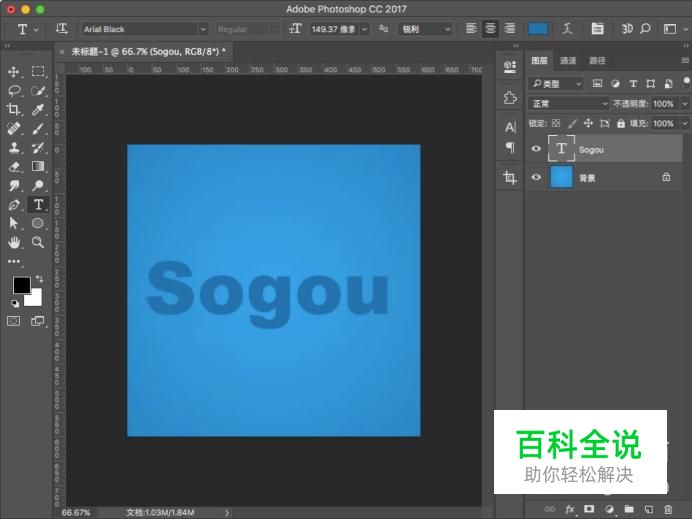This screenshot has height=519, width=692.
Task: Select the Crop tool in the toolbox
Action: click(14, 110)
